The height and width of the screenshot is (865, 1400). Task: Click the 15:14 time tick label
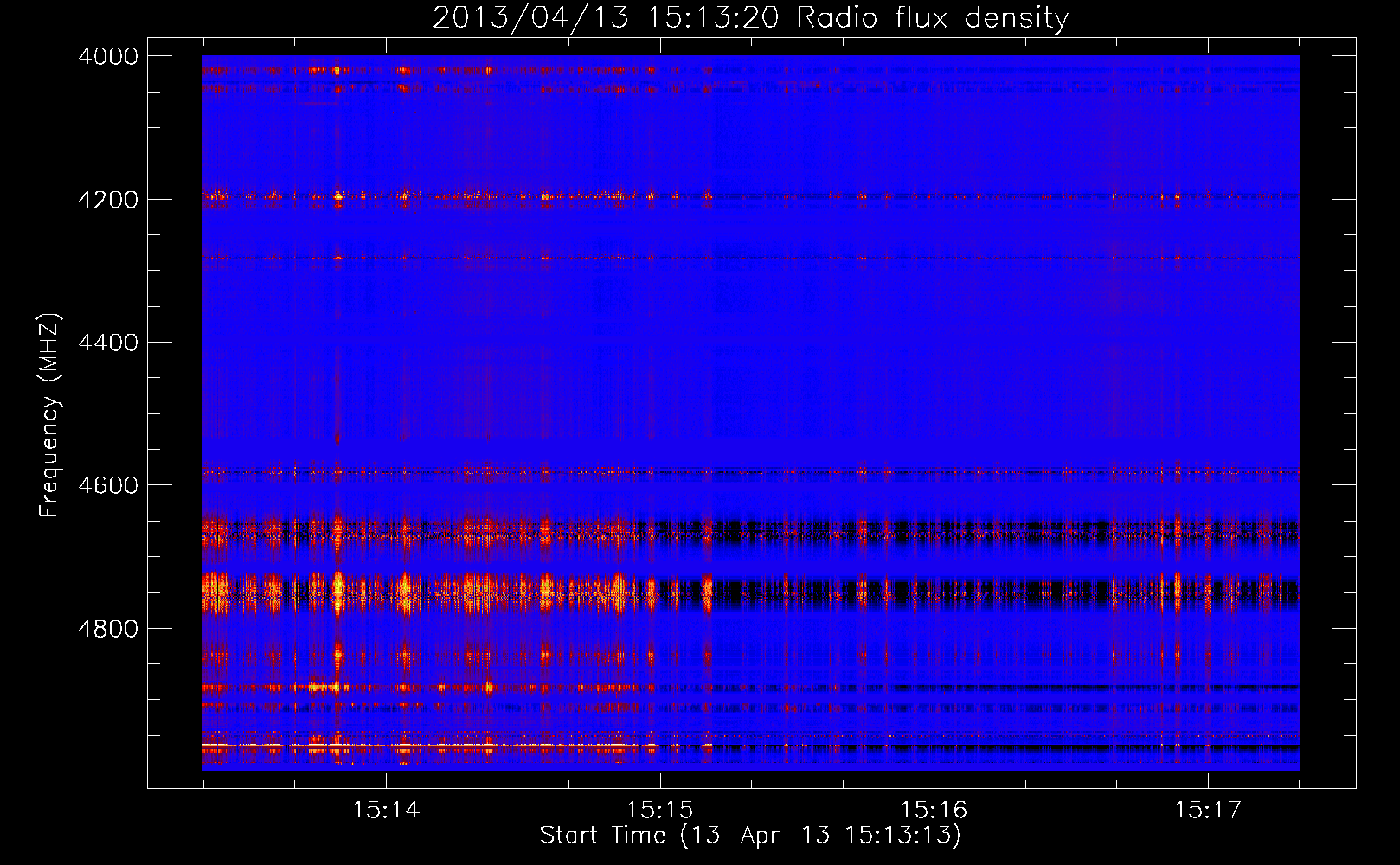click(x=386, y=810)
